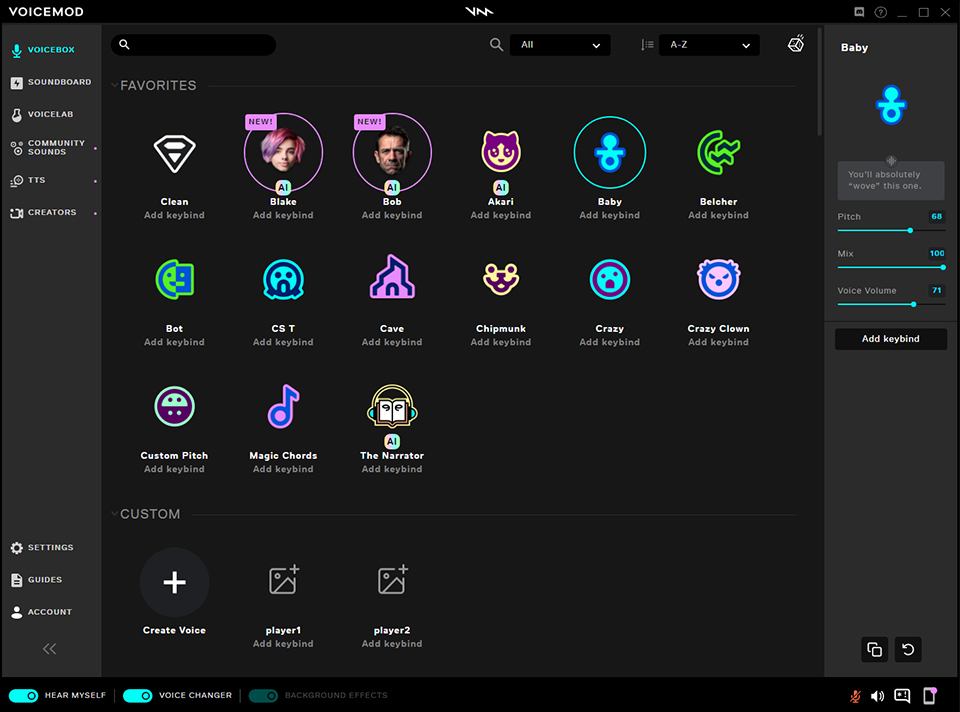The image size is (960, 712).
Task: Toggle the Voice Changer switch
Action: coord(137,695)
